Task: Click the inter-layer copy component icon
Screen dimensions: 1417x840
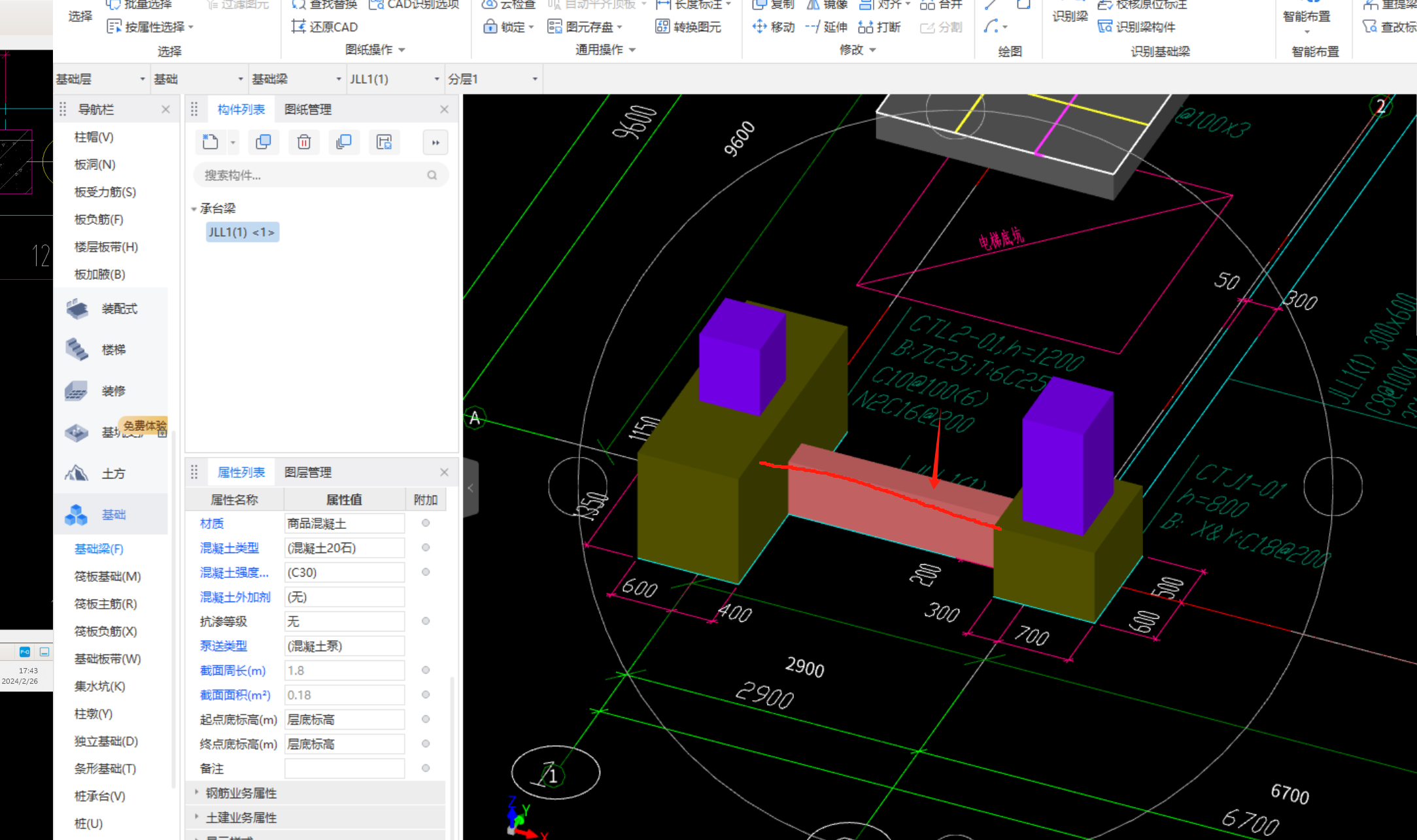Action: [x=344, y=142]
